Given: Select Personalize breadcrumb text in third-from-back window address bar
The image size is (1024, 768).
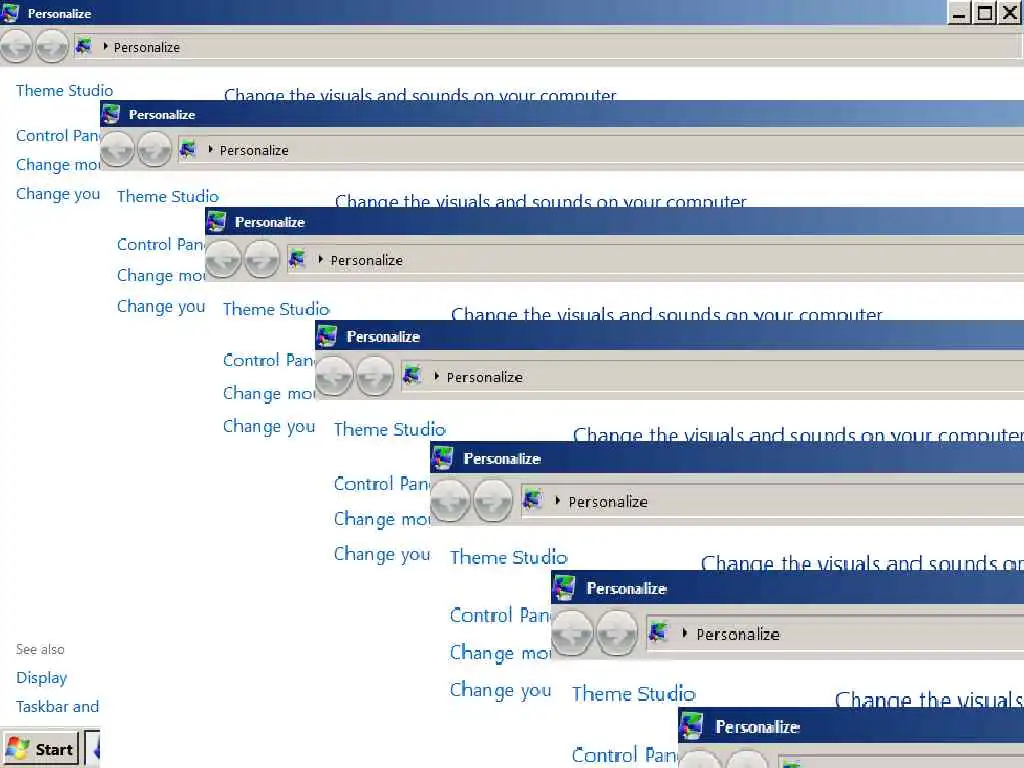Looking at the screenshot, I should [366, 260].
